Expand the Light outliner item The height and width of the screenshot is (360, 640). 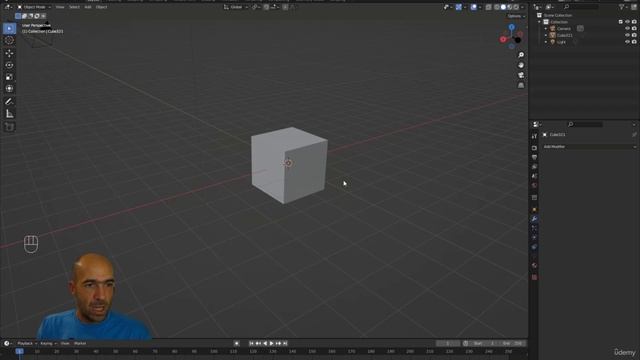point(546,42)
